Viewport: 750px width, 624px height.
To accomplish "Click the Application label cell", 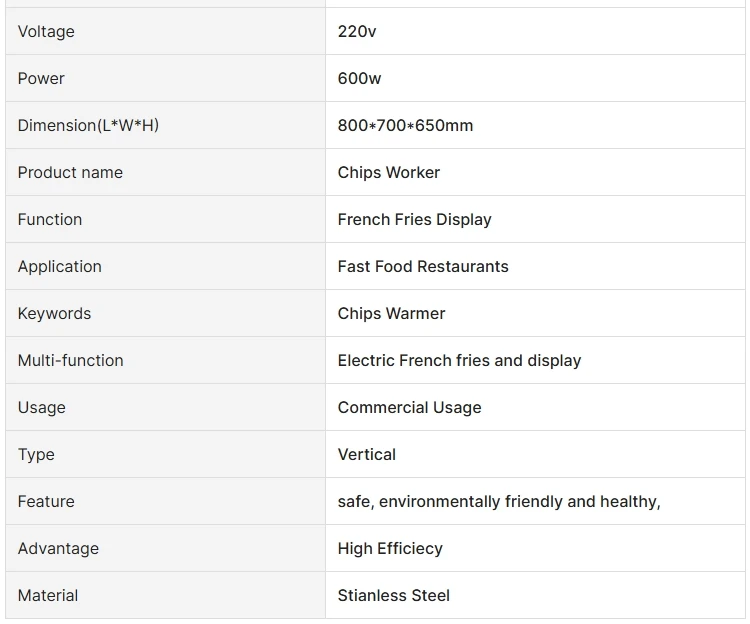I will click(x=60, y=267).
